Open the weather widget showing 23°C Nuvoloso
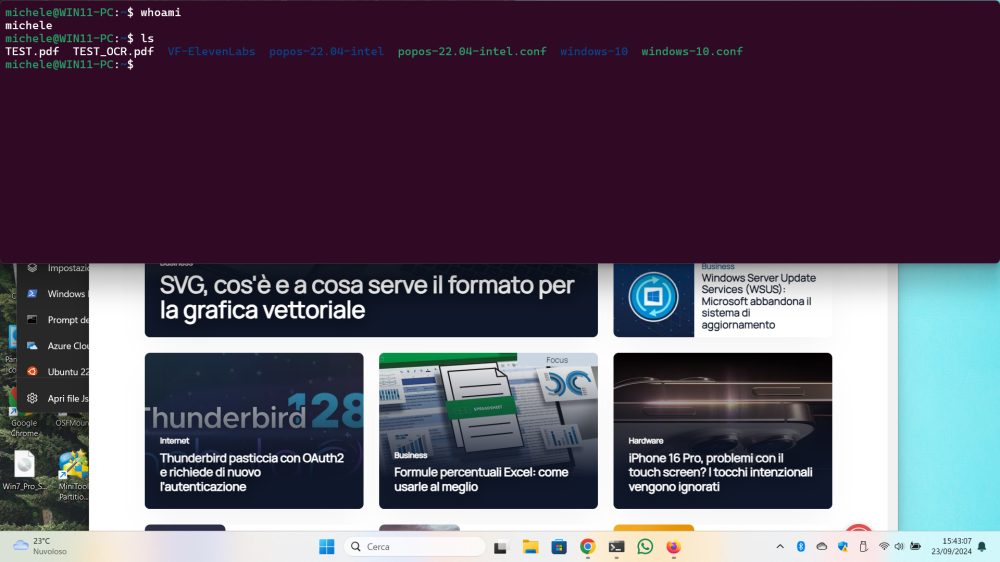1000x562 pixels. point(40,547)
